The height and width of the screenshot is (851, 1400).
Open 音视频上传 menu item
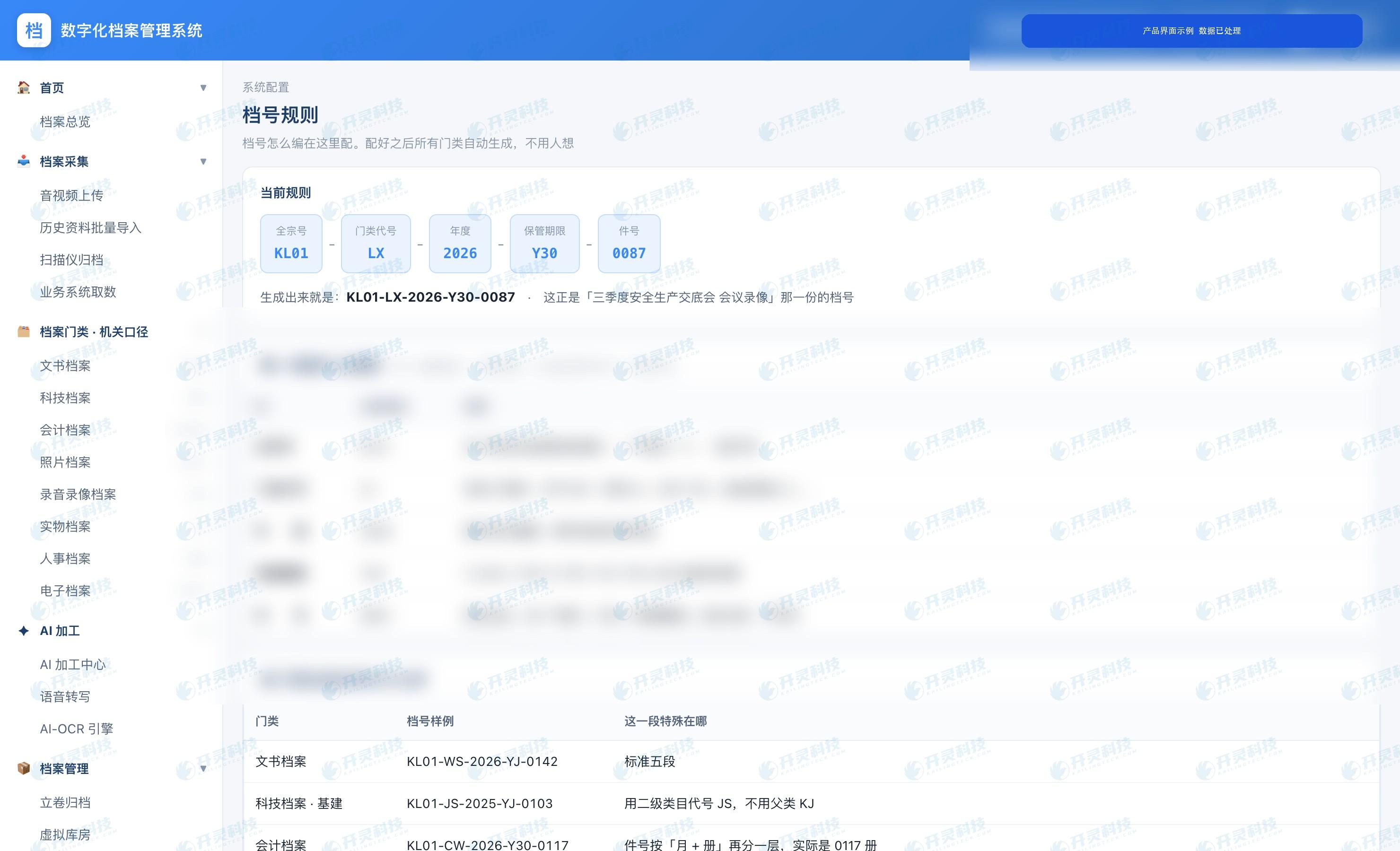pos(71,195)
